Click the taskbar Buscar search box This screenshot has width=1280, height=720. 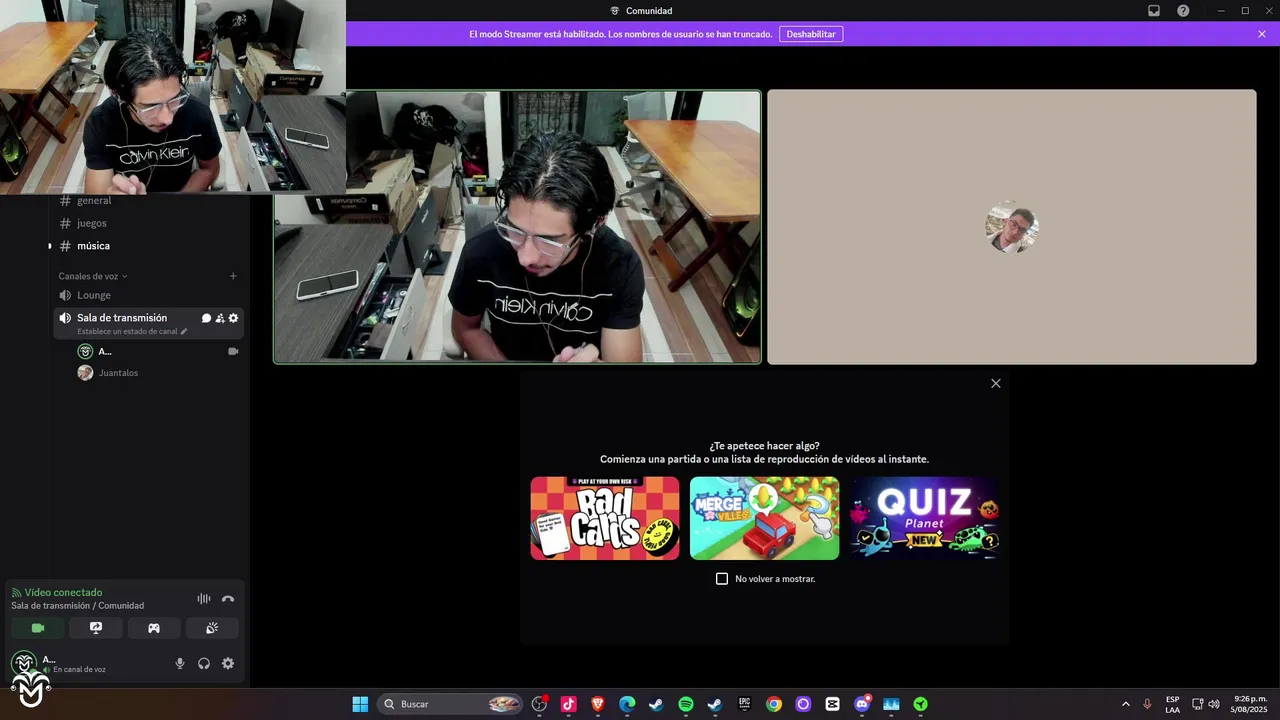(x=450, y=704)
